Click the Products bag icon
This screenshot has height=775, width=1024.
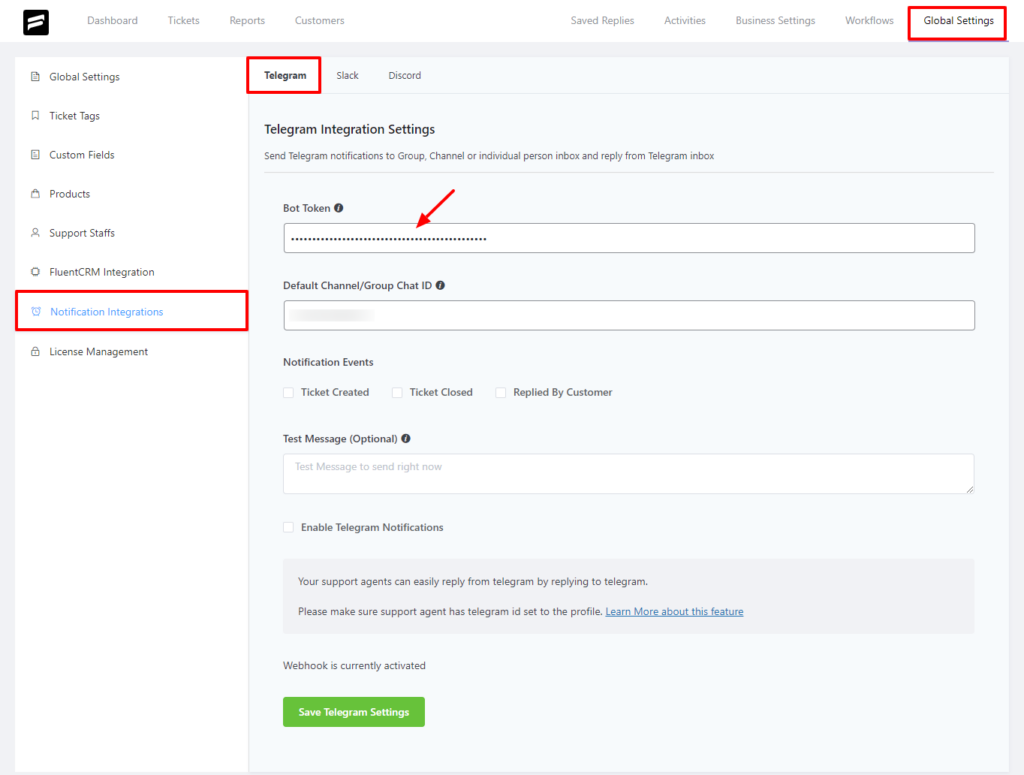pos(35,194)
